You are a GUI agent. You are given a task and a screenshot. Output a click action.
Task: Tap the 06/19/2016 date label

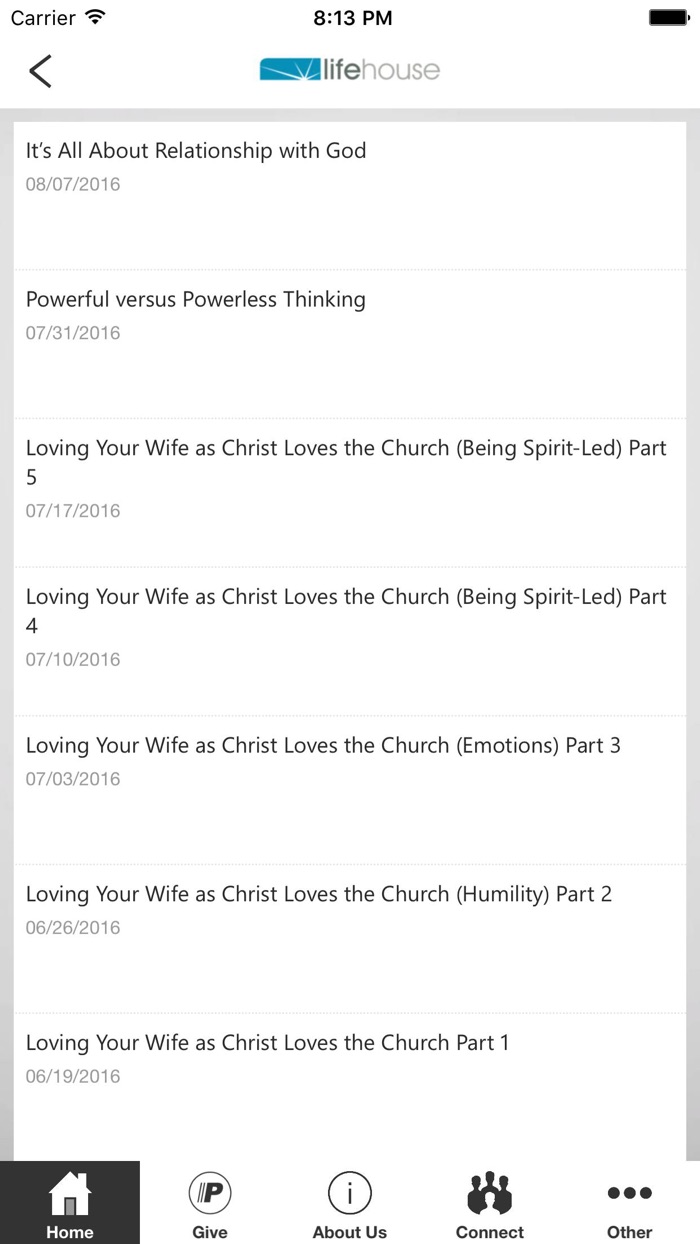[73, 1077]
